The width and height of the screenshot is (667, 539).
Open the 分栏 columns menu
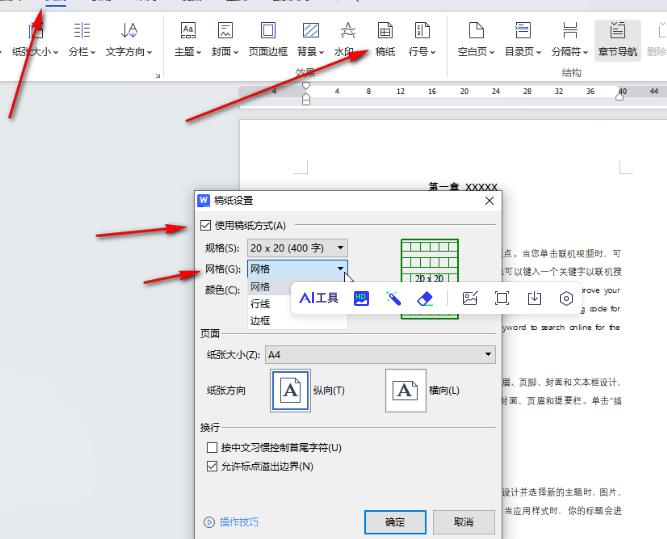[82, 41]
